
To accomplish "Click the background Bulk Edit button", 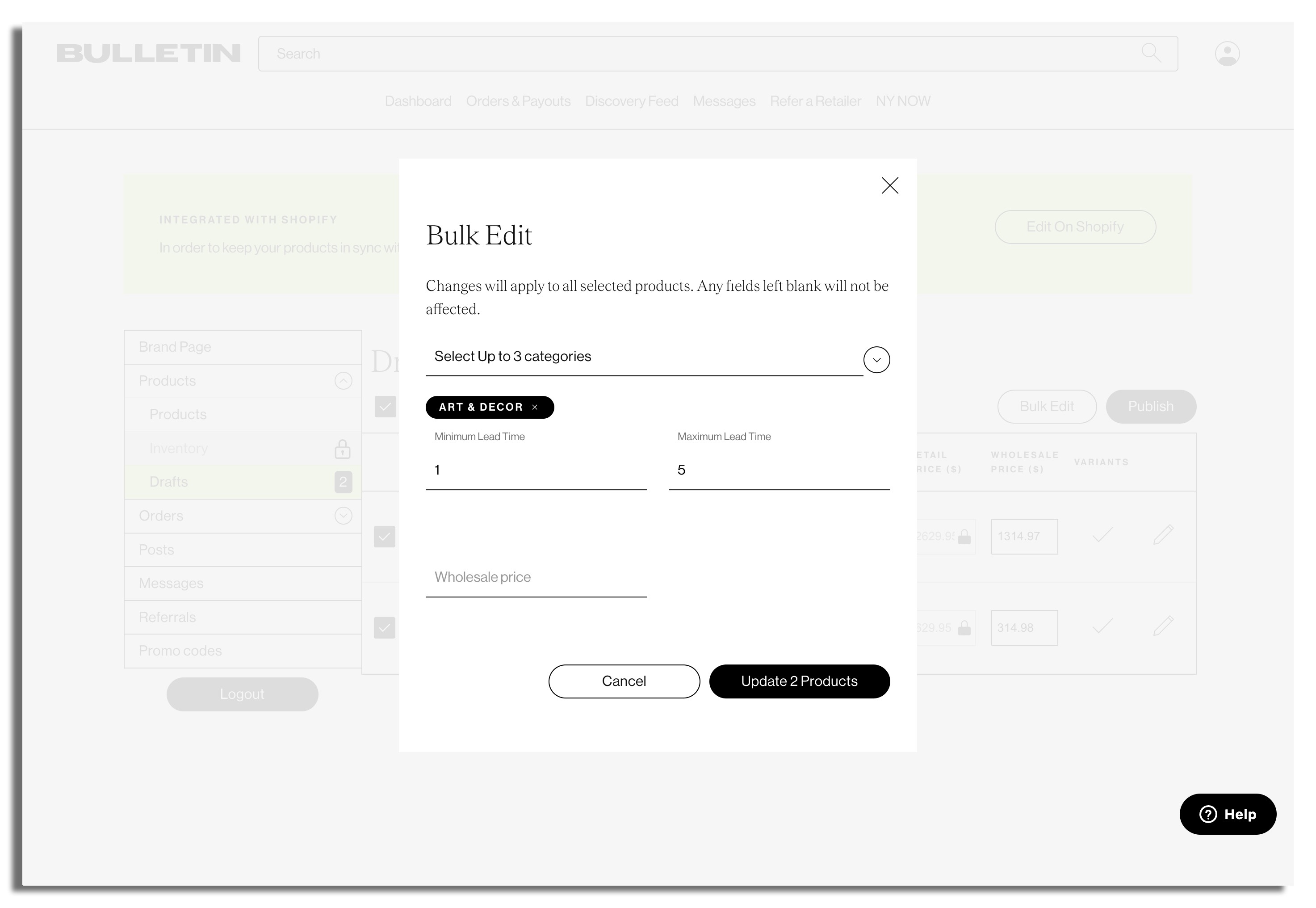I will [1047, 407].
